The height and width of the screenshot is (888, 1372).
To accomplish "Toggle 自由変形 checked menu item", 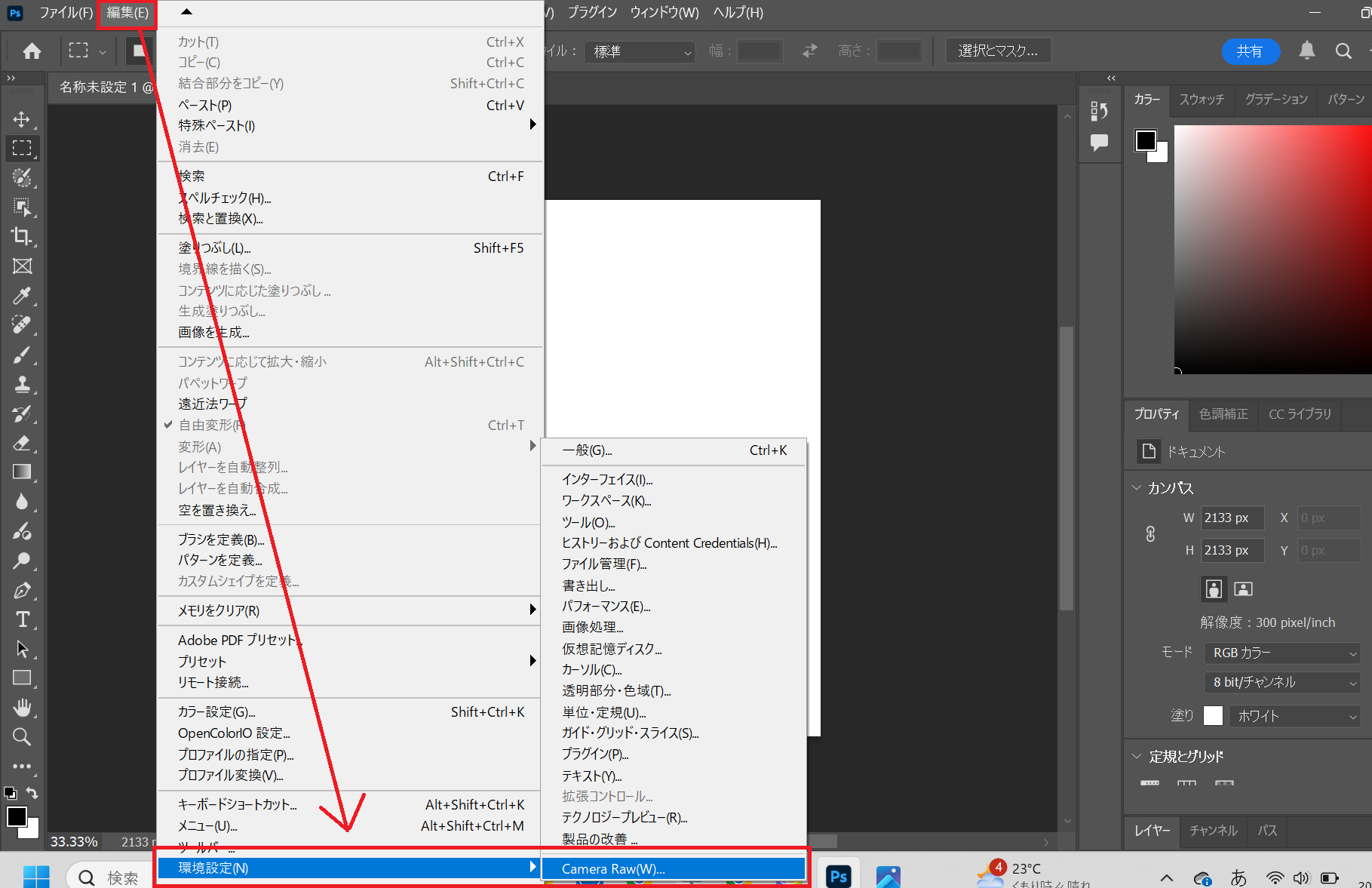I will click(349, 426).
